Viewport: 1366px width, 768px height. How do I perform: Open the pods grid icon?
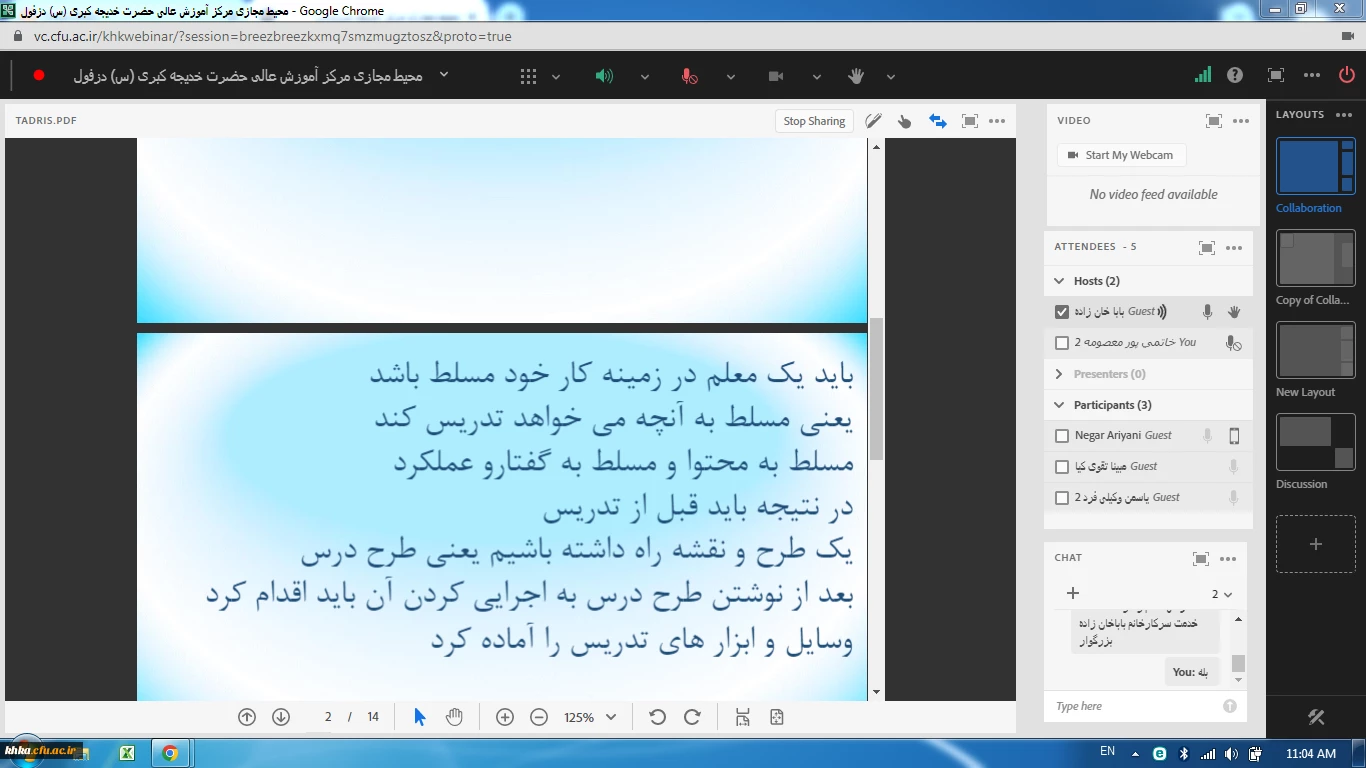(528, 76)
